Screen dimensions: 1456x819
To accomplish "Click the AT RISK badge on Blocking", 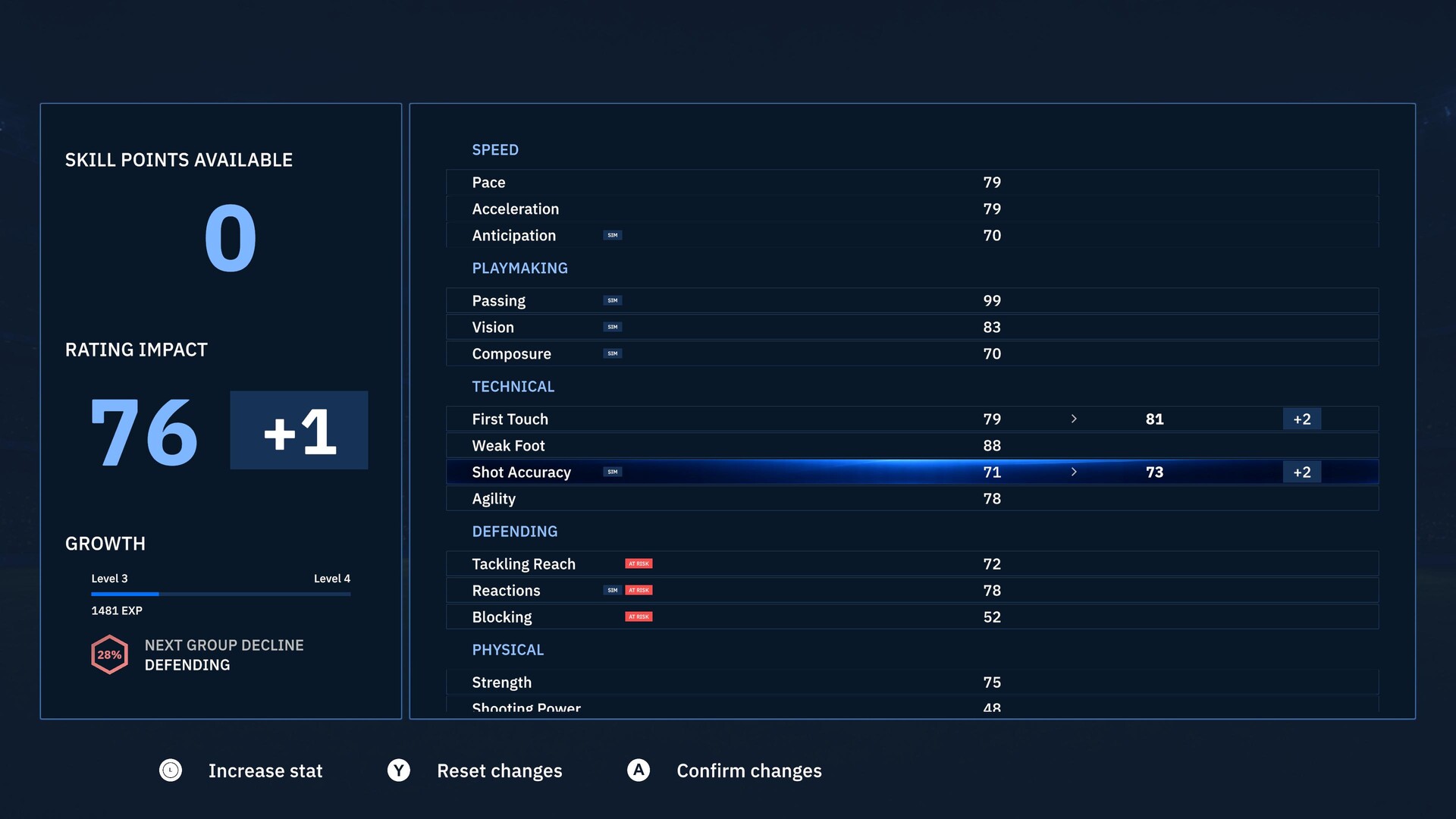I will click(639, 617).
